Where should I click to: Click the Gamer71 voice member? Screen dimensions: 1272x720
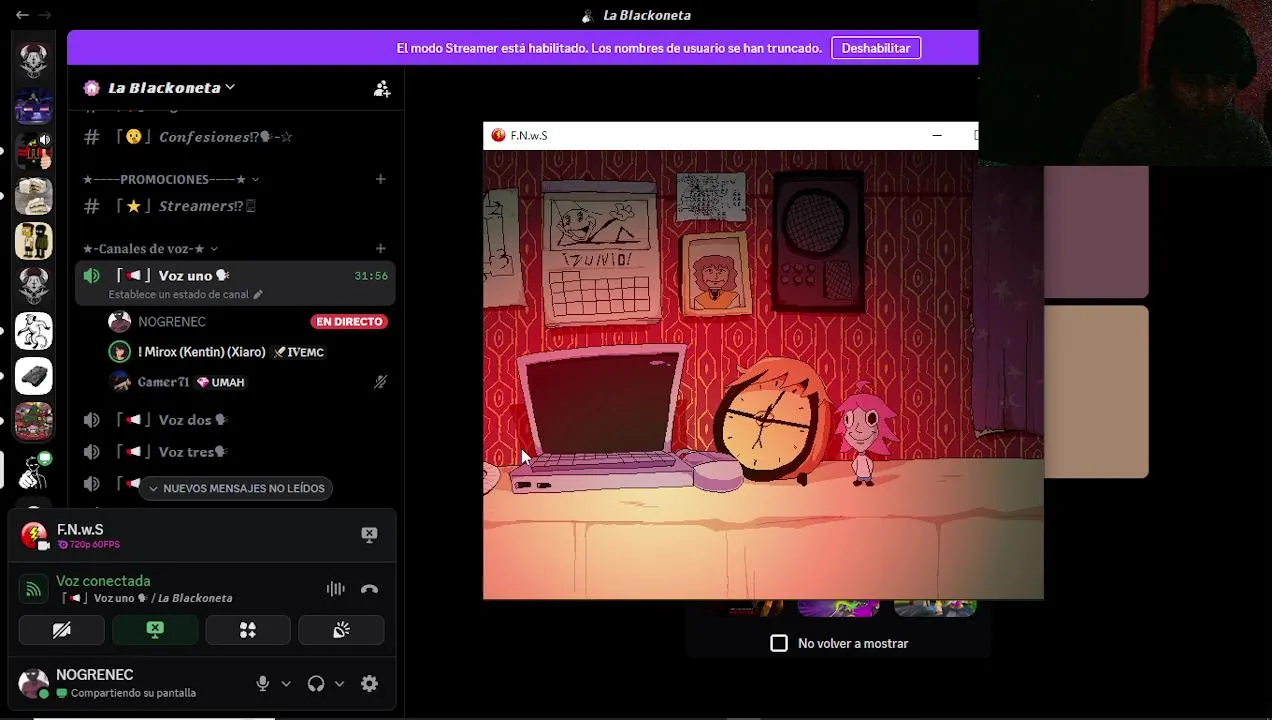[163, 382]
